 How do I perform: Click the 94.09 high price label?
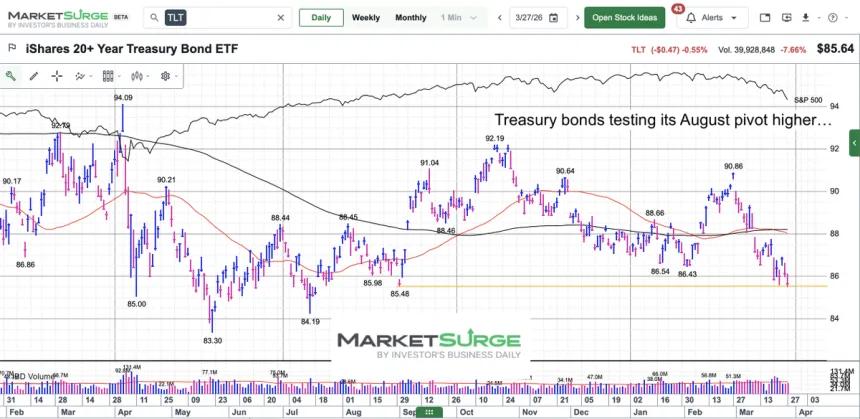[123, 98]
